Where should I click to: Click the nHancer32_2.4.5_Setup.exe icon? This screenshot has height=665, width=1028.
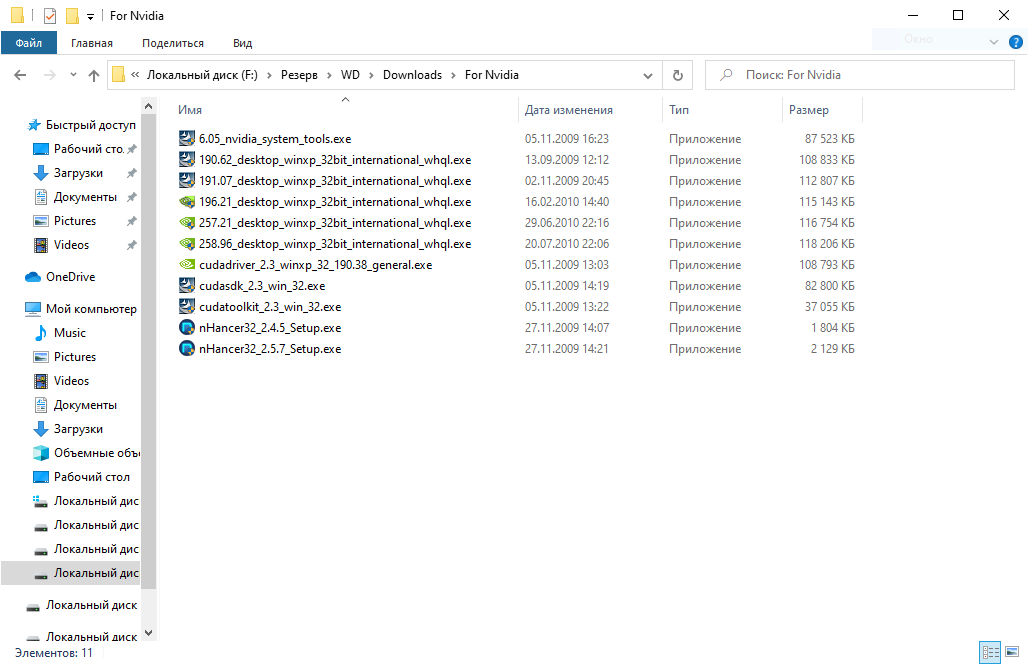coord(187,327)
